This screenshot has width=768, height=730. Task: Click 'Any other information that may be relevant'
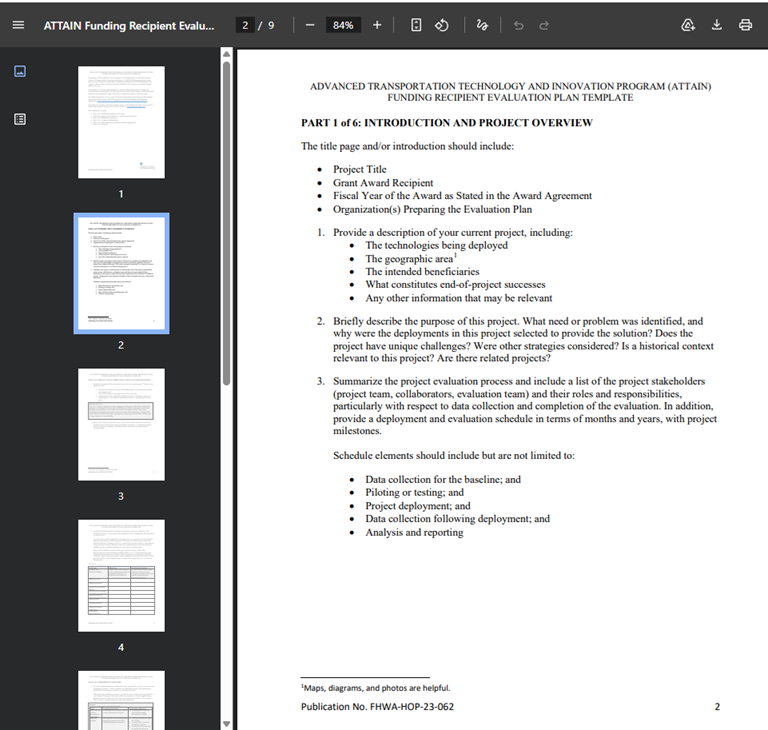tap(458, 298)
